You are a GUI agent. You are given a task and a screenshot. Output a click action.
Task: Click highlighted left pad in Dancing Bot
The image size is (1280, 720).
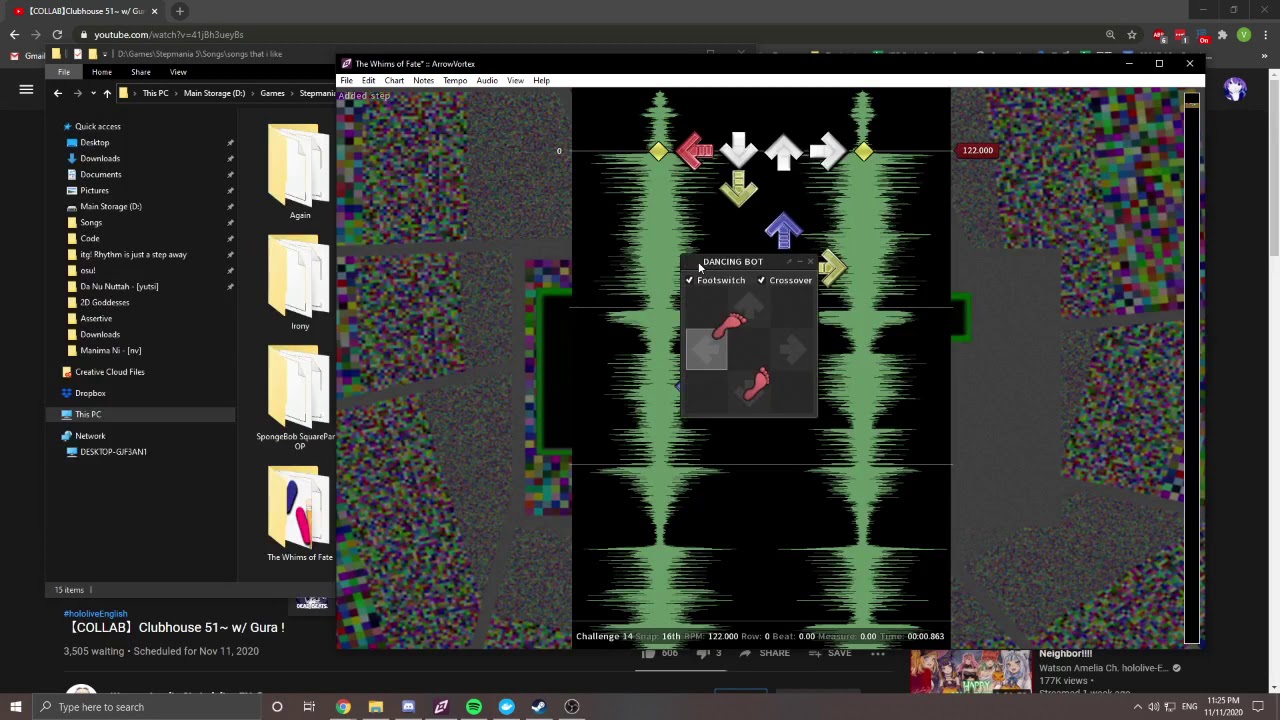(706, 350)
